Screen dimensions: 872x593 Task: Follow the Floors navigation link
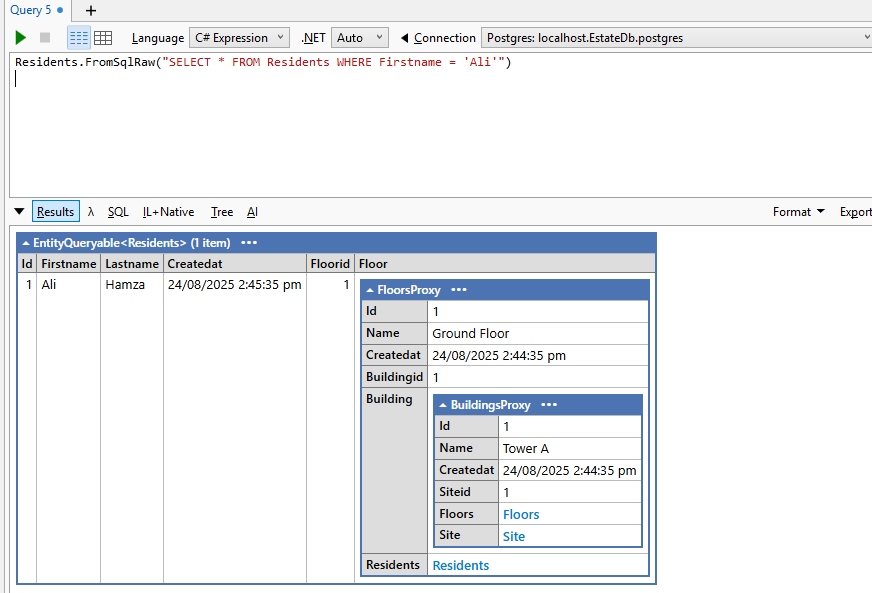[x=521, y=514]
